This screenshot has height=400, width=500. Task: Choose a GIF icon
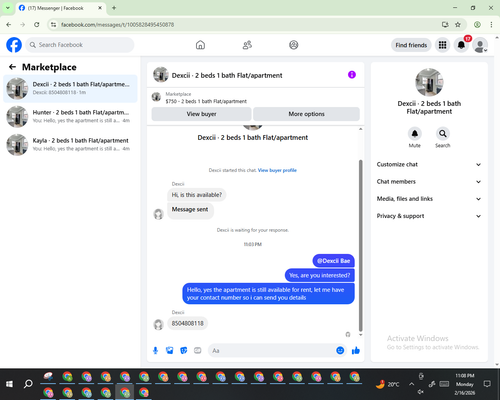[198, 350]
